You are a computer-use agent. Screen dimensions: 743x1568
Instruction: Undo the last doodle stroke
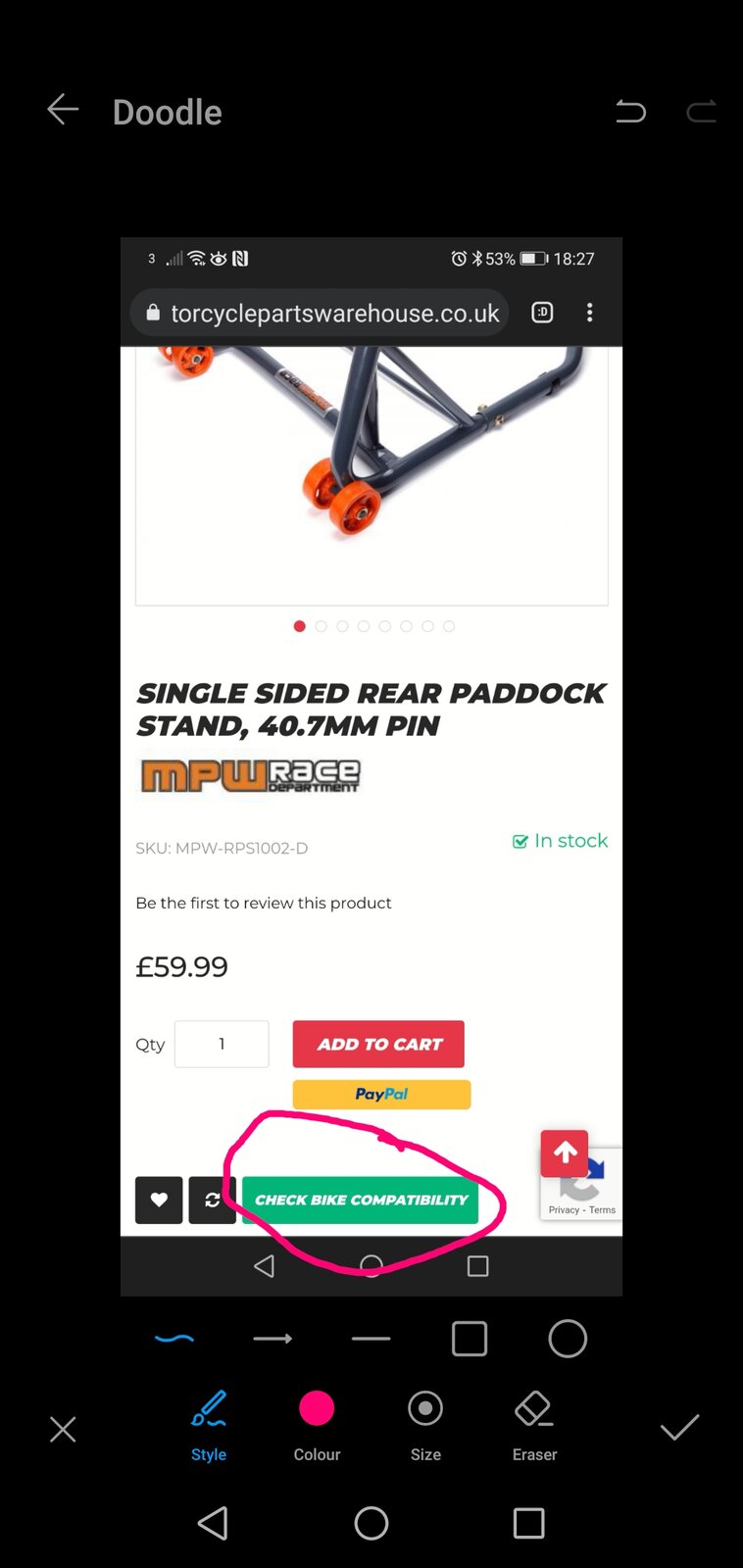tap(630, 112)
